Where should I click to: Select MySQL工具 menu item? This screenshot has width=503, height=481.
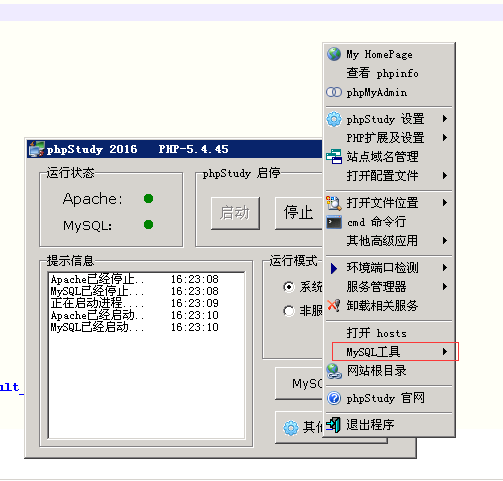389,352
